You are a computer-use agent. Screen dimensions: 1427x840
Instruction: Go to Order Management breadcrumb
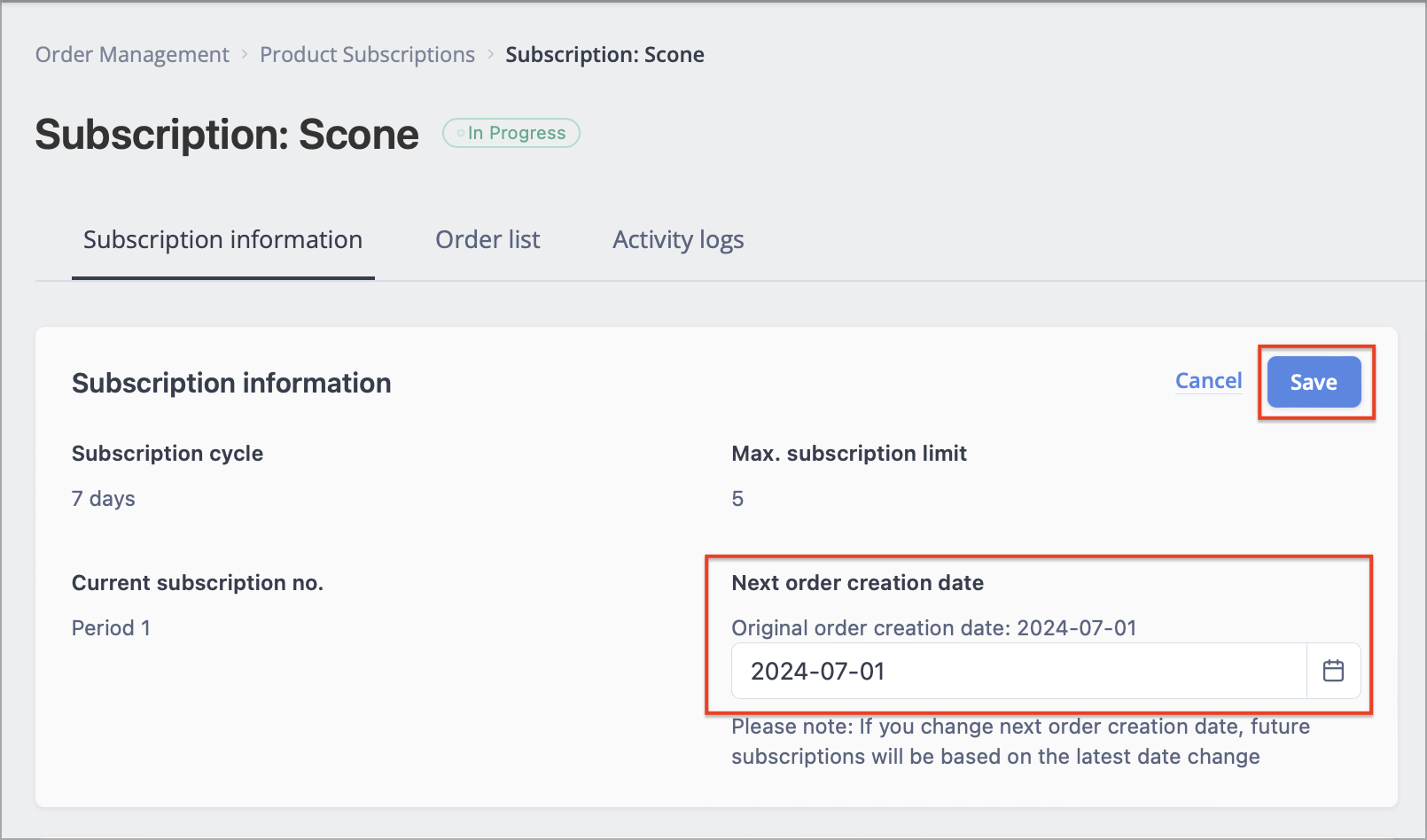point(132,55)
